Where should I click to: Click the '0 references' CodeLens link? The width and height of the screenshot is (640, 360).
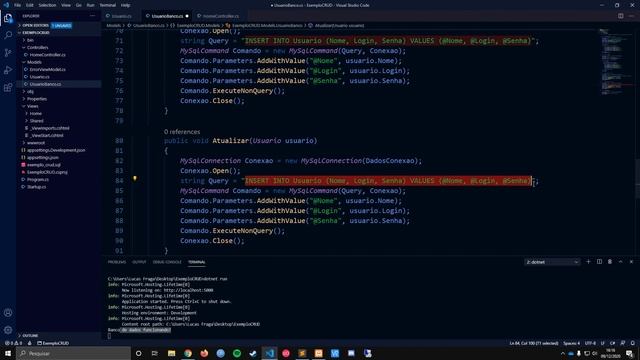pyautogui.click(x=182, y=132)
